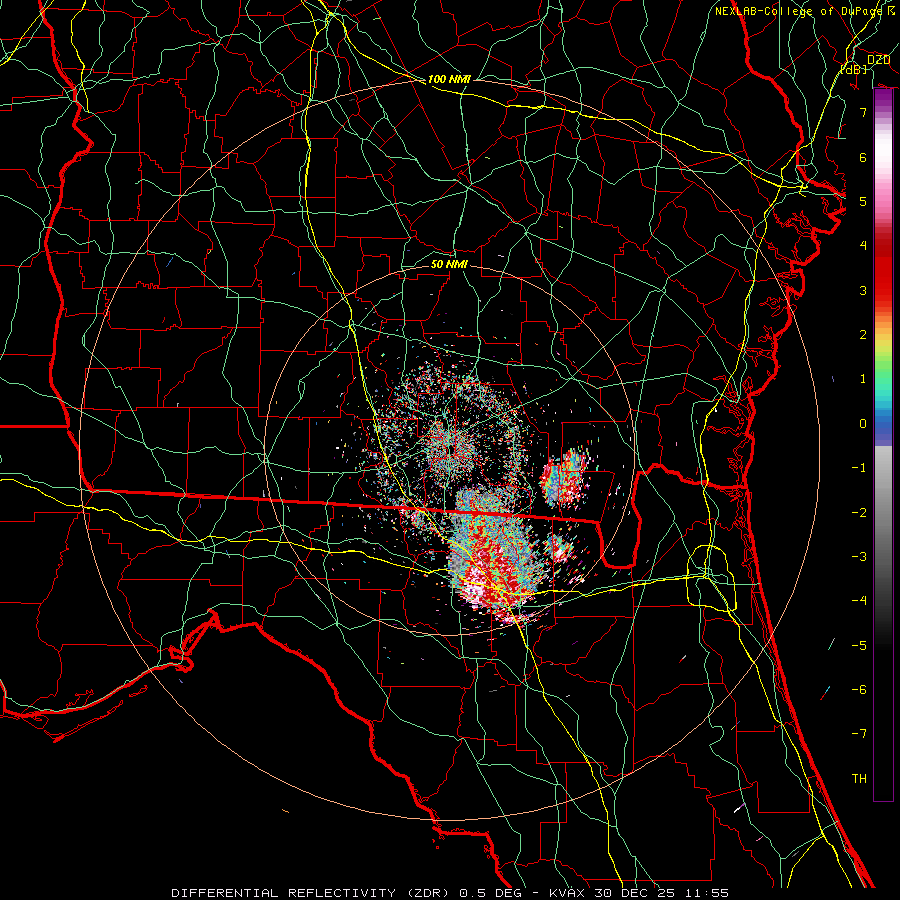This screenshot has height=900, width=900.
Task: Click the 'DIFFERENTIAL REFLECTIVITY (ZDR)' caption text
Action: click(312, 893)
